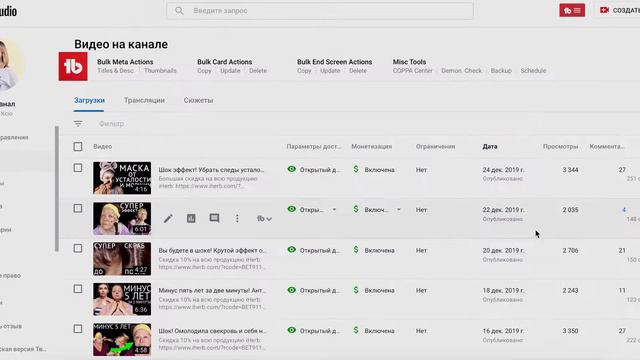Open the 4:58 МИНУС 5 ЛЕТ video thumbnail
This screenshot has width=640, height=360.
click(122, 340)
